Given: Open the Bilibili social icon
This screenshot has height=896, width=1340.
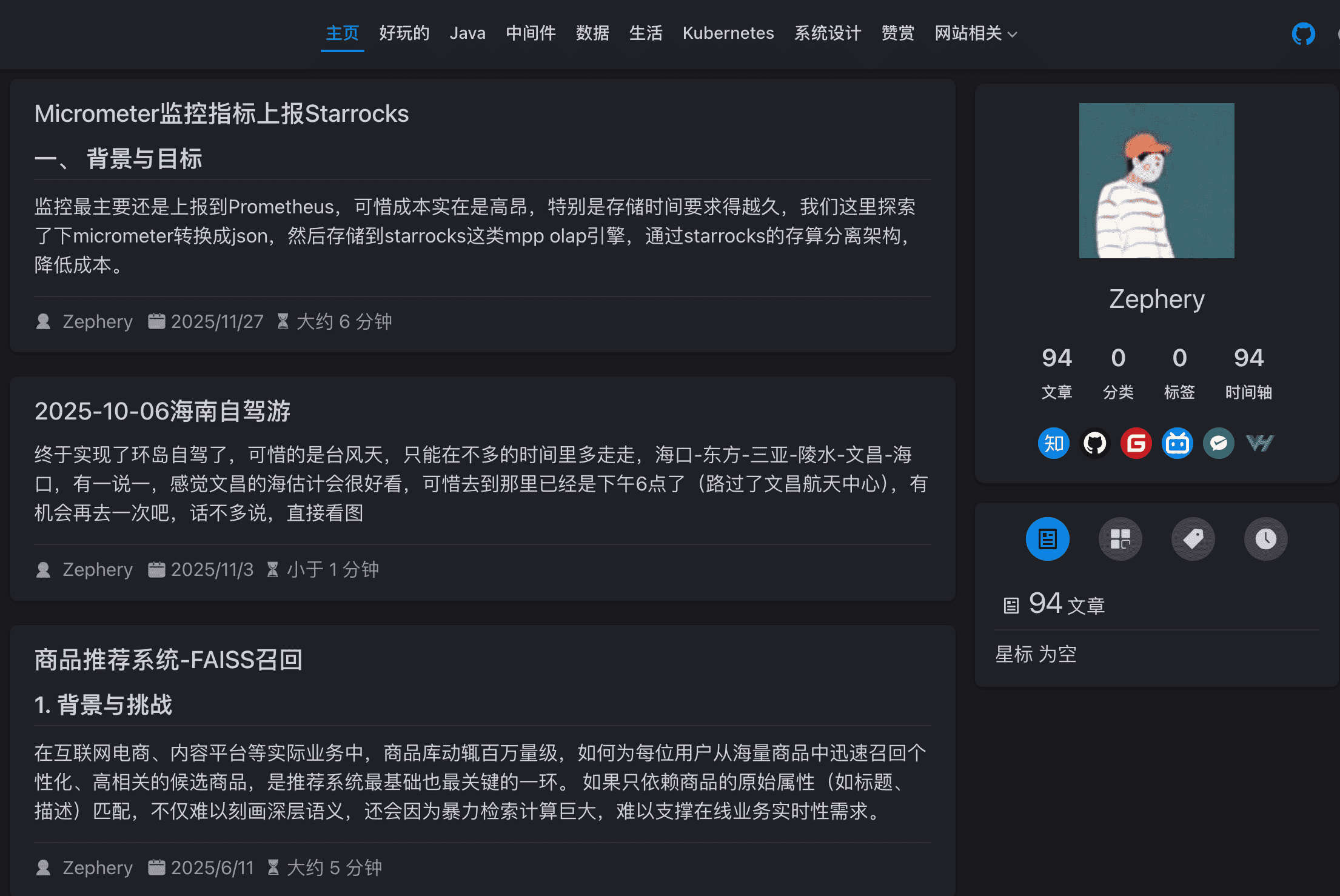Looking at the screenshot, I should [1178, 444].
